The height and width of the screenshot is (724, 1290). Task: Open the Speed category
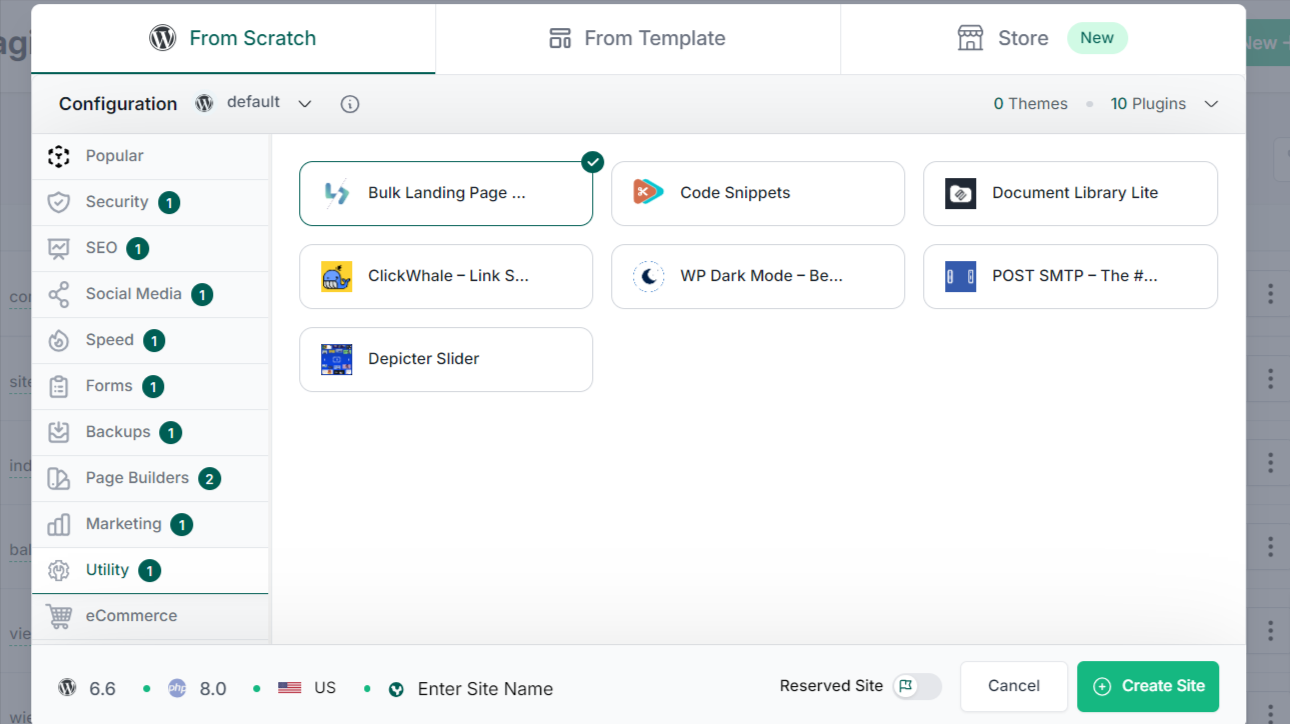pyautogui.click(x=150, y=340)
